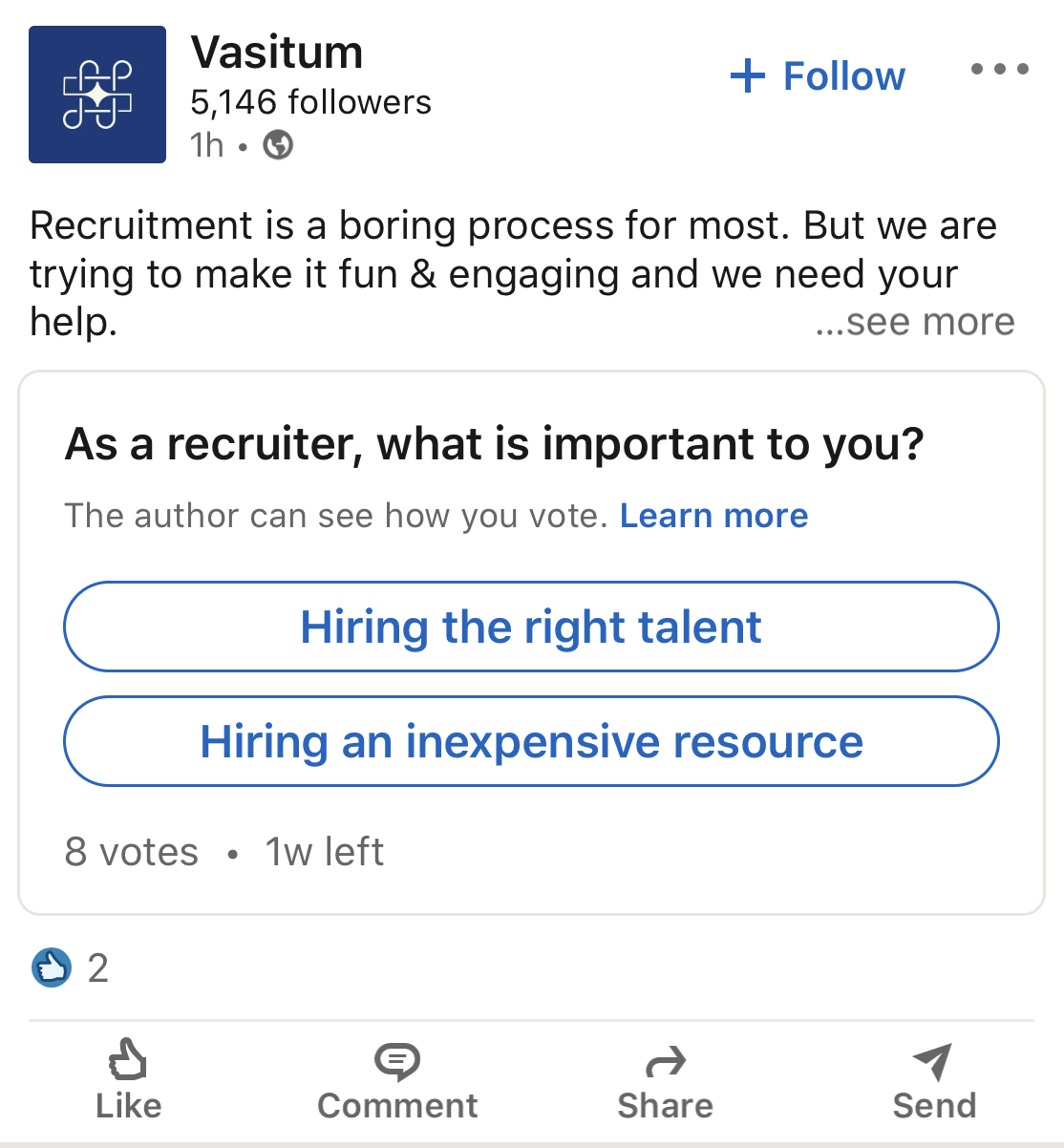Click the Vasitum company name
The width and height of the screenshot is (1064, 1148).
277,52
